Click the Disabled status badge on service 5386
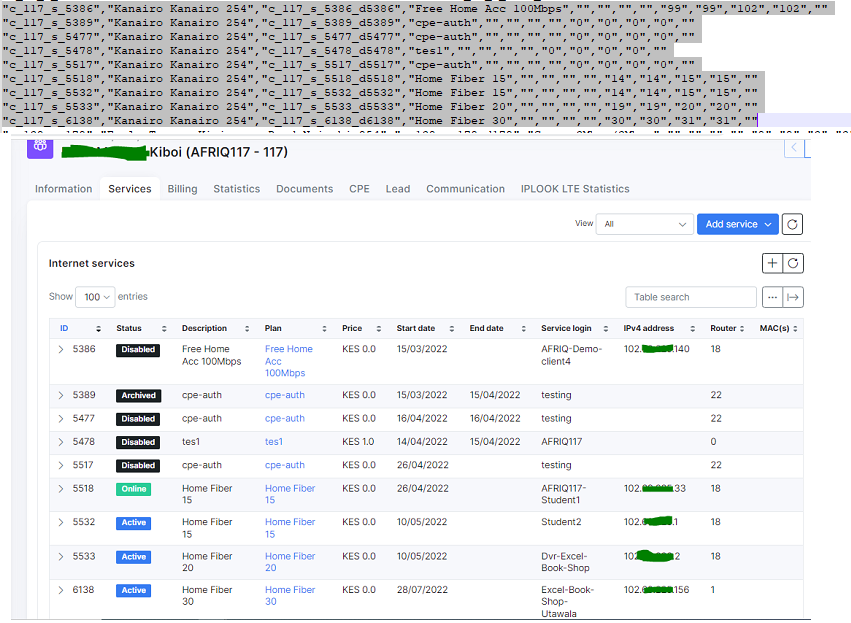 [x=137, y=349]
